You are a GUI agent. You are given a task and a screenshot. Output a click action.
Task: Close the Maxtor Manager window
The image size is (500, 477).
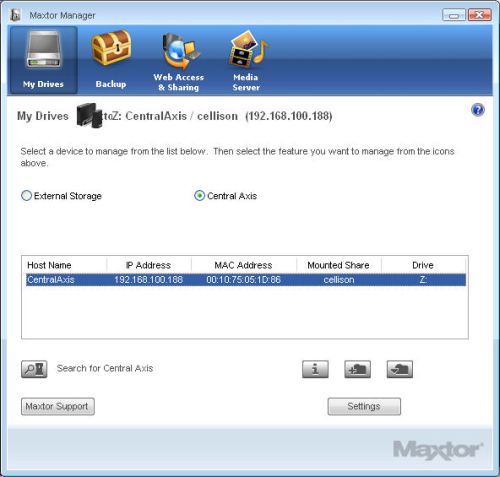coord(480,15)
